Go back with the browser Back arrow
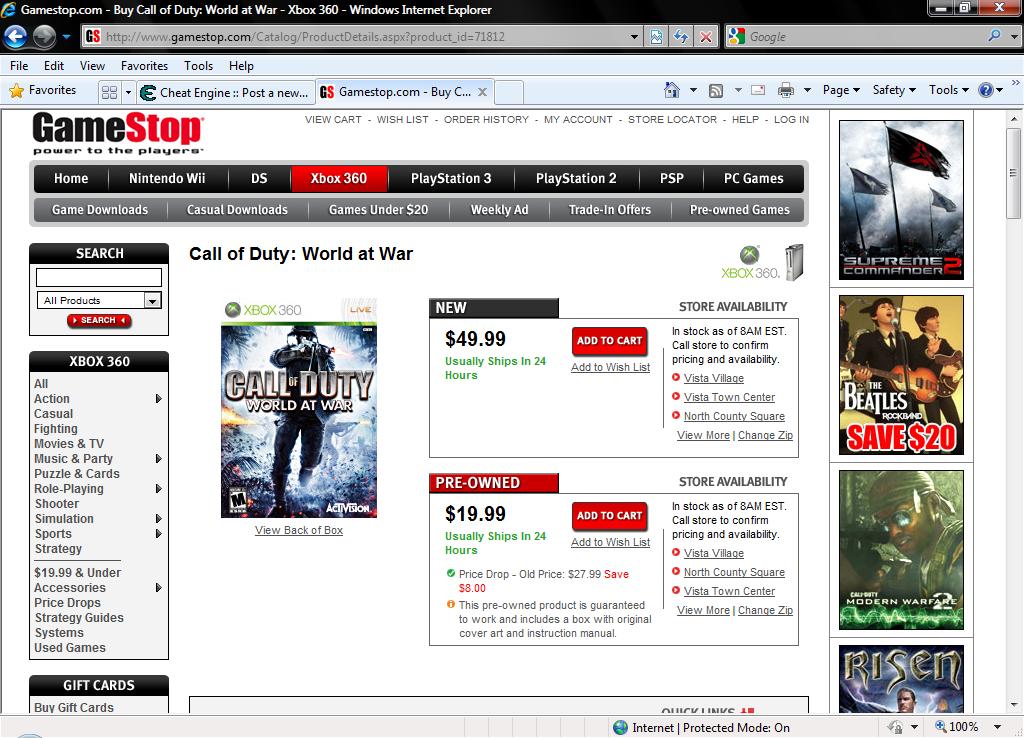The height and width of the screenshot is (738, 1024). tap(15, 37)
